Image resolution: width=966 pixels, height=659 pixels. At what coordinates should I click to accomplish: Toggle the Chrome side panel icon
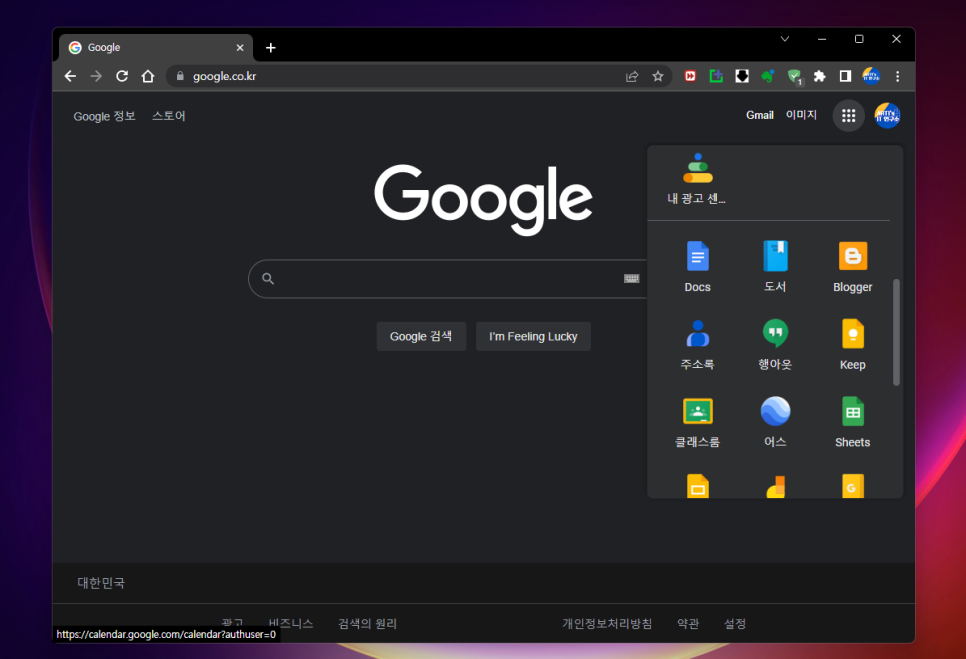point(845,76)
